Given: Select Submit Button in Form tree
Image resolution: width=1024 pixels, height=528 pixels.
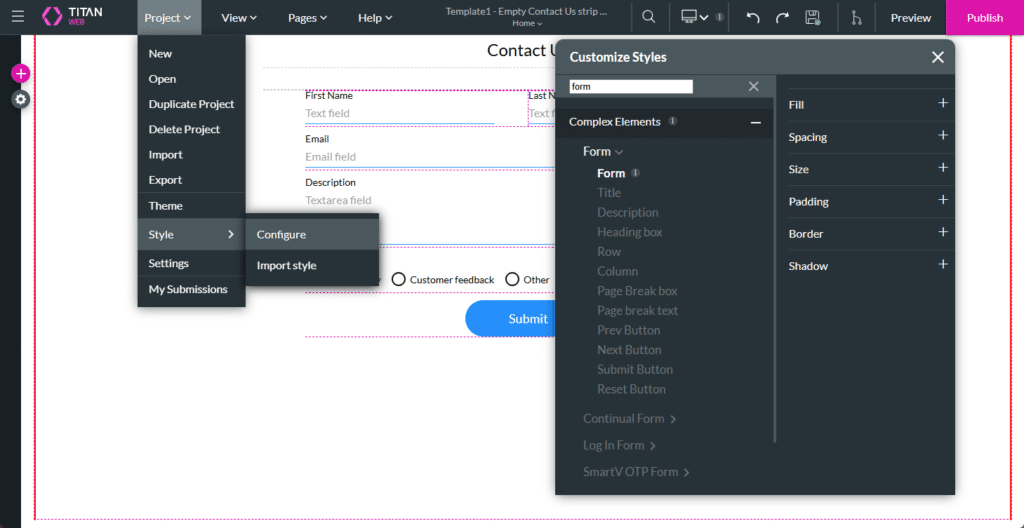Looking at the screenshot, I should pos(634,369).
